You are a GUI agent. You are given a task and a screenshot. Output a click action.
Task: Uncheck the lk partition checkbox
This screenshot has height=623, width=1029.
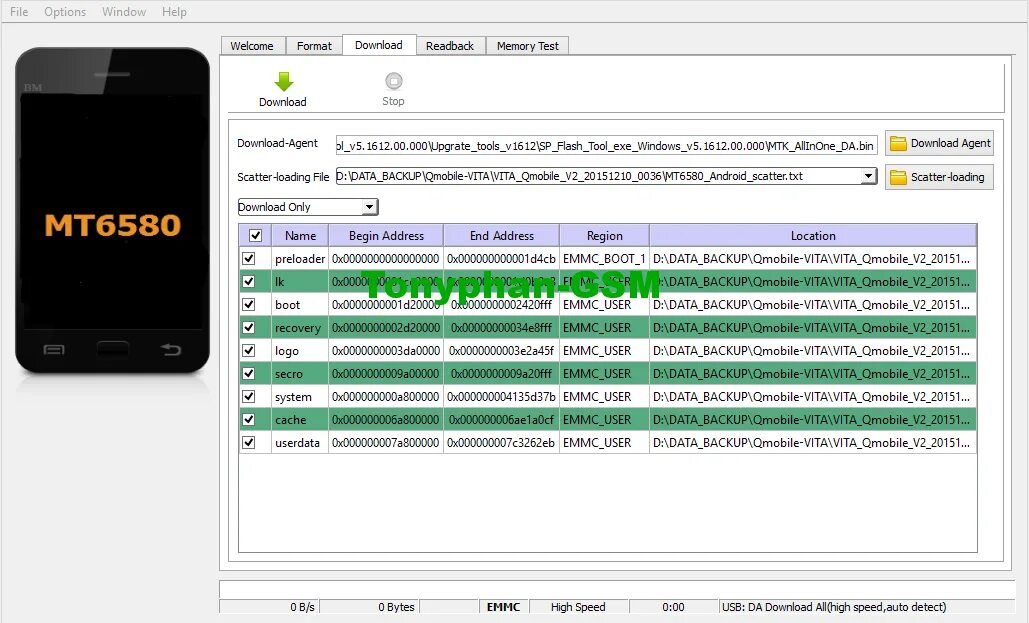click(x=249, y=282)
